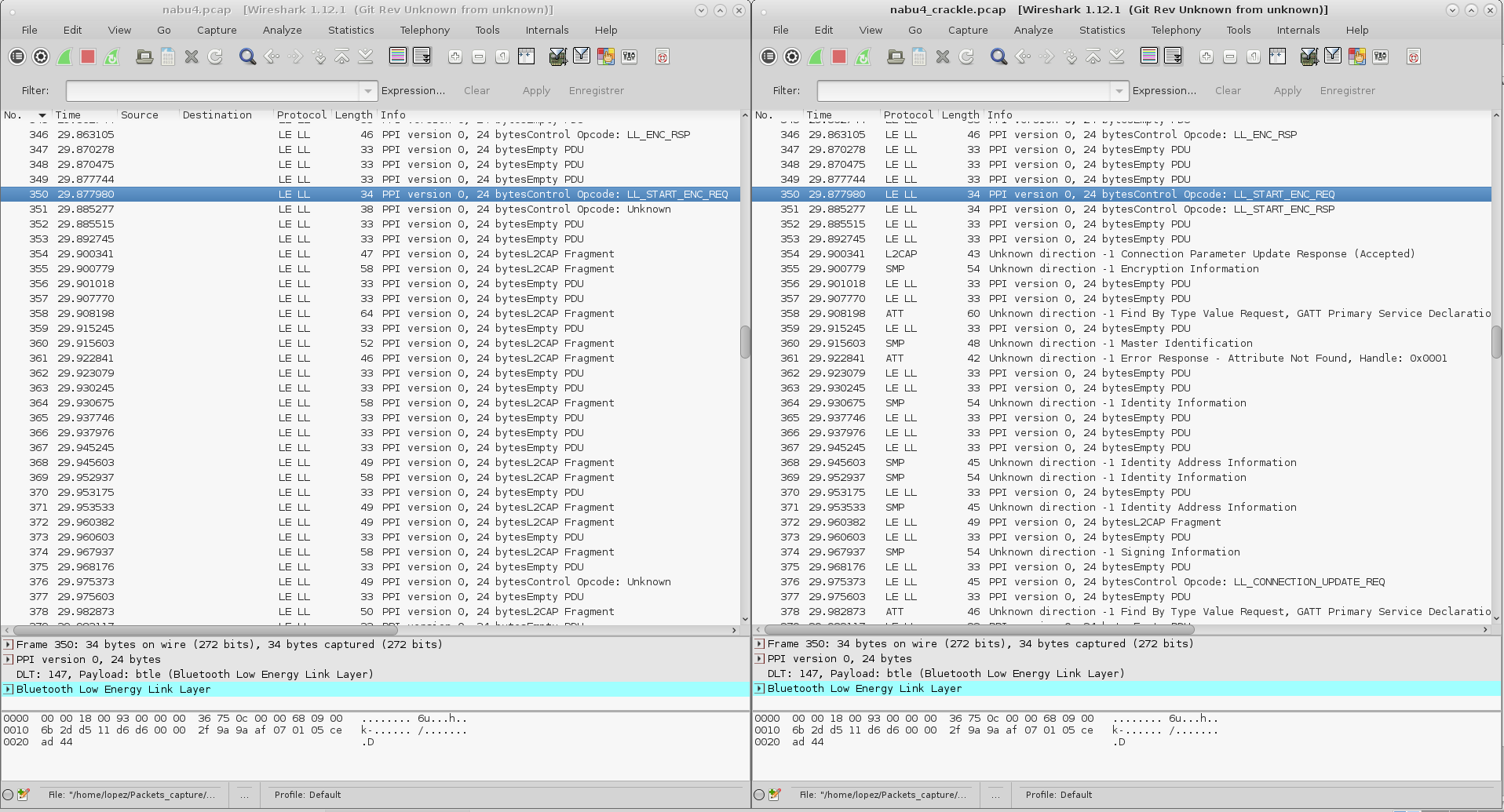Open coloring rules in the nabu4_crackle.pcap window
1504x812 pixels.
(1356, 56)
